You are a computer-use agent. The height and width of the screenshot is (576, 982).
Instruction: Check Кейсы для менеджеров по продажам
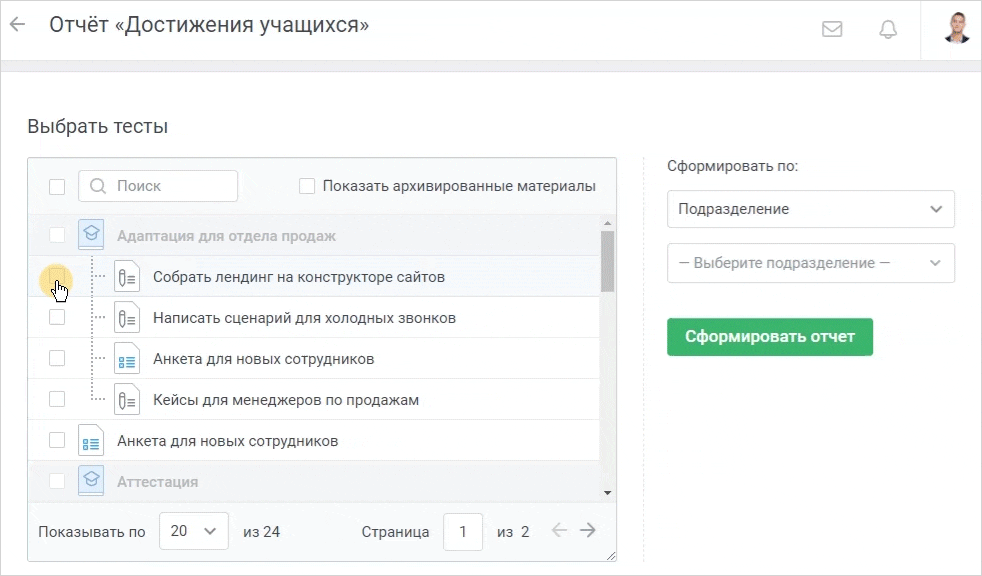57,399
